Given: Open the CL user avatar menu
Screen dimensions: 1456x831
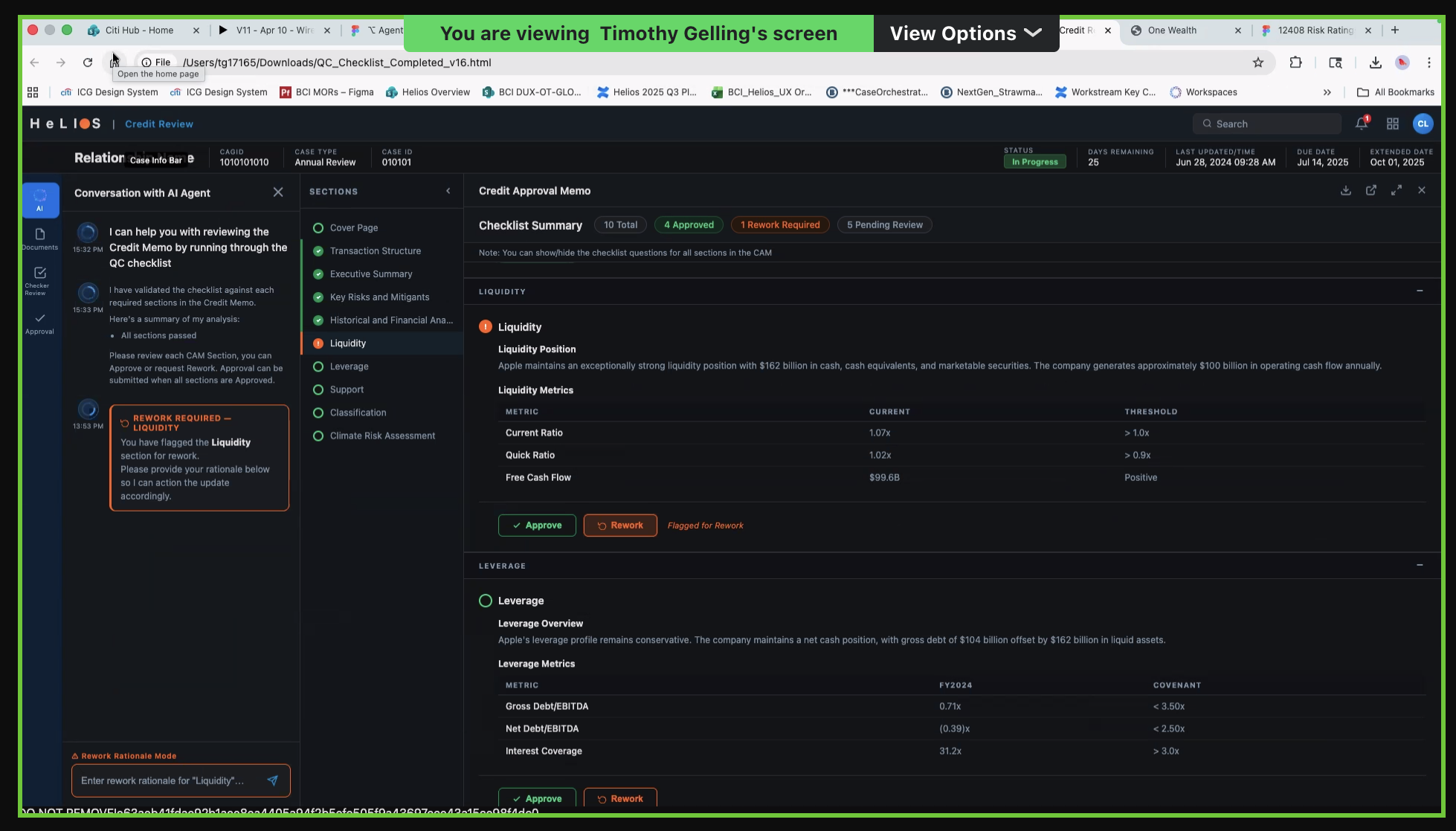Looking at the screenshot, I should (x=1423, y=123).
